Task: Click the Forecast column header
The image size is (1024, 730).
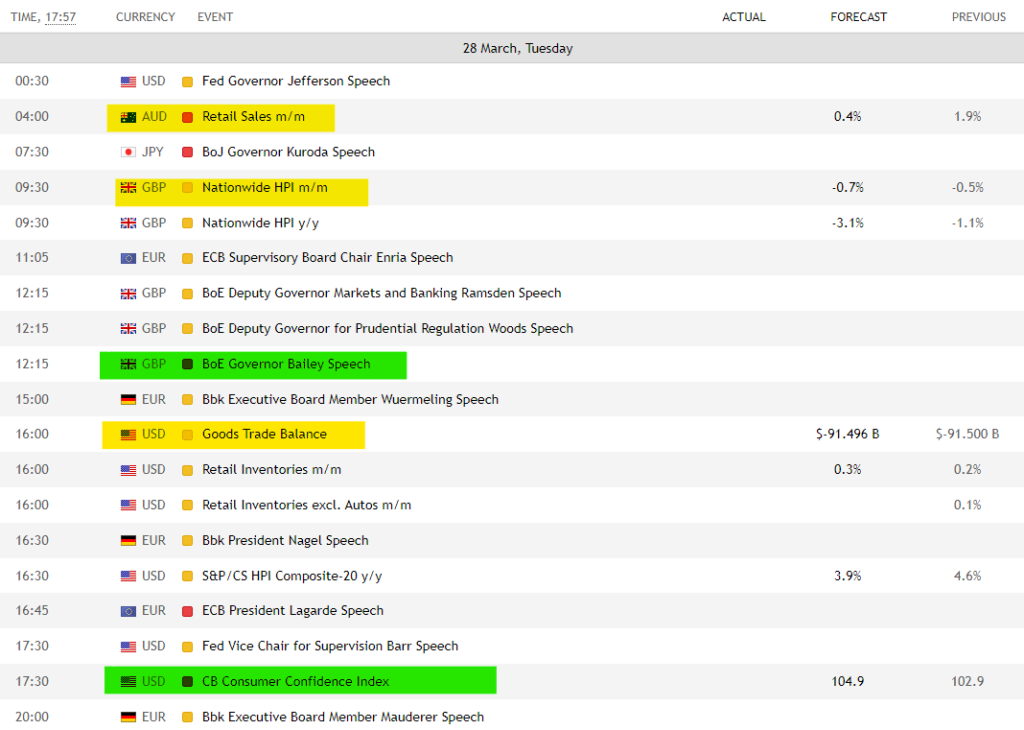Action: click(858, 17)
